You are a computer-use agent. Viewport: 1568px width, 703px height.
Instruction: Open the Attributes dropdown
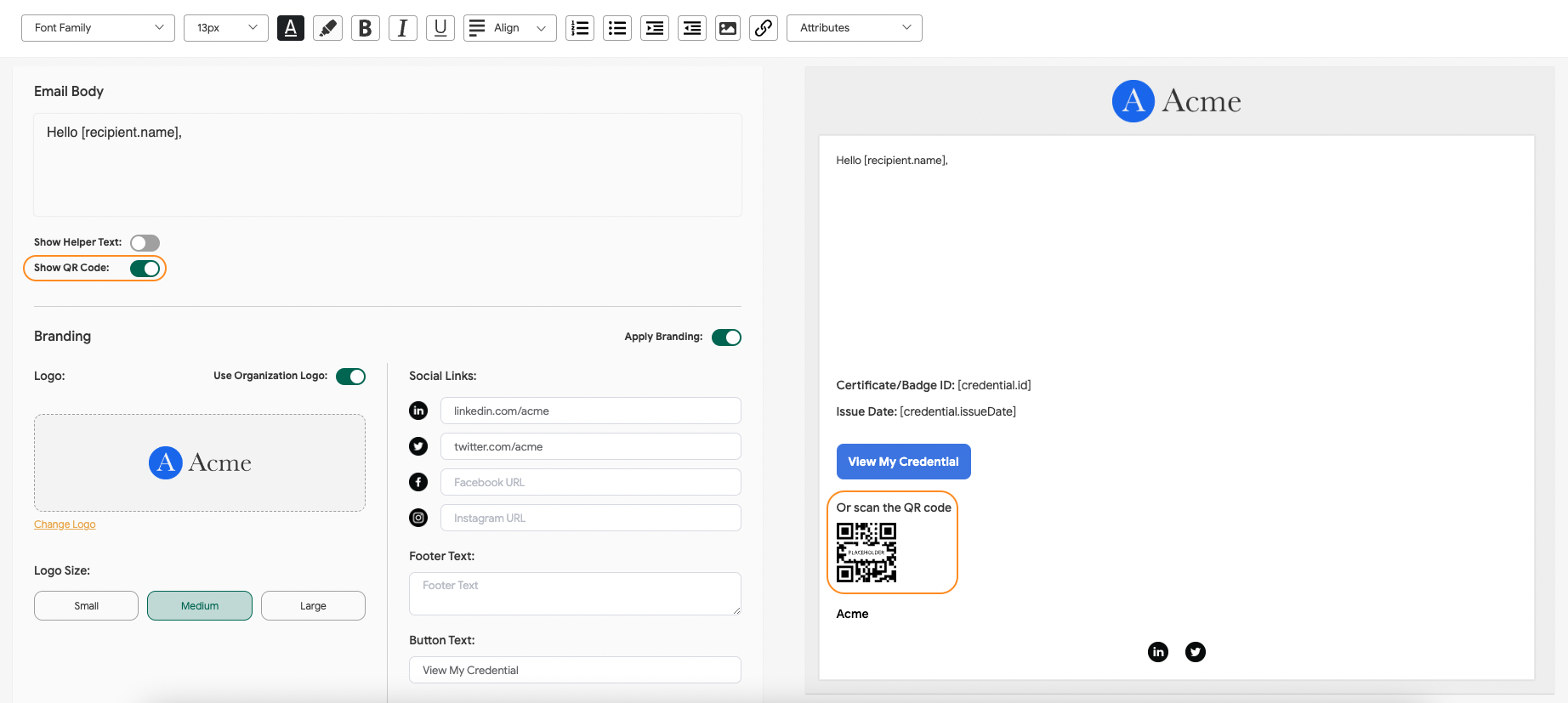tap(855, 28)
